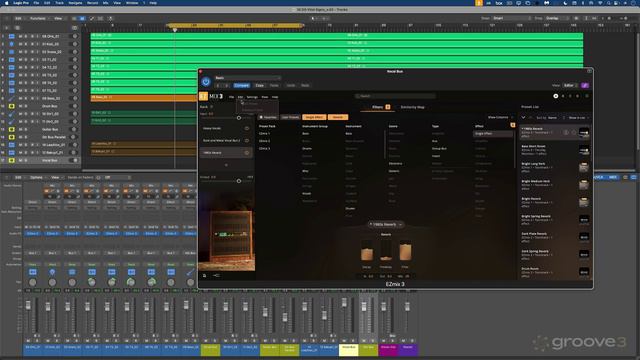Select the orange 08 Bass region
This screenshot has width=640, height=360.
144,98
